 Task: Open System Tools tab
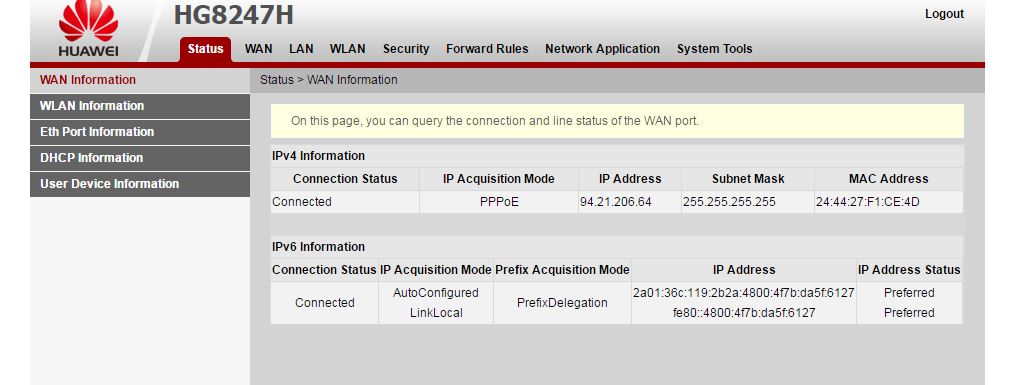click(x=714, y=49)
